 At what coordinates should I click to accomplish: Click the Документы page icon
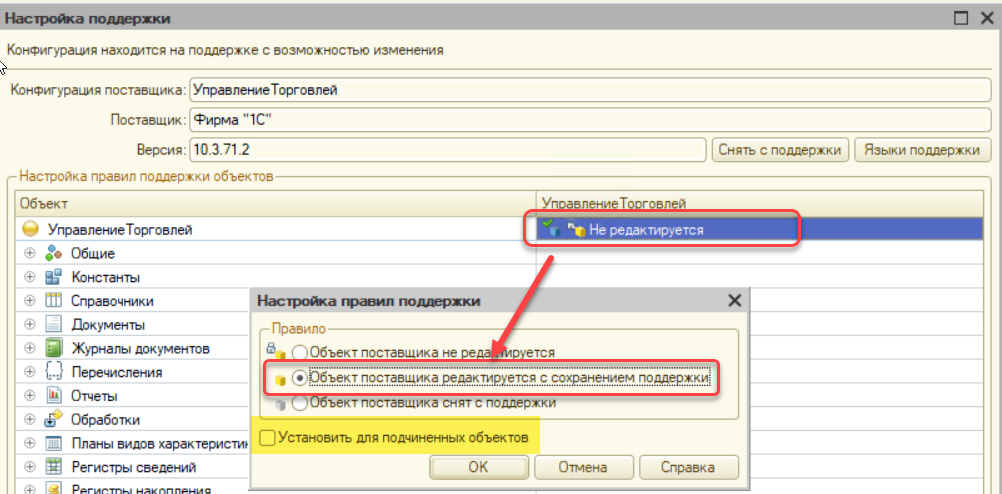coord(53,324)
